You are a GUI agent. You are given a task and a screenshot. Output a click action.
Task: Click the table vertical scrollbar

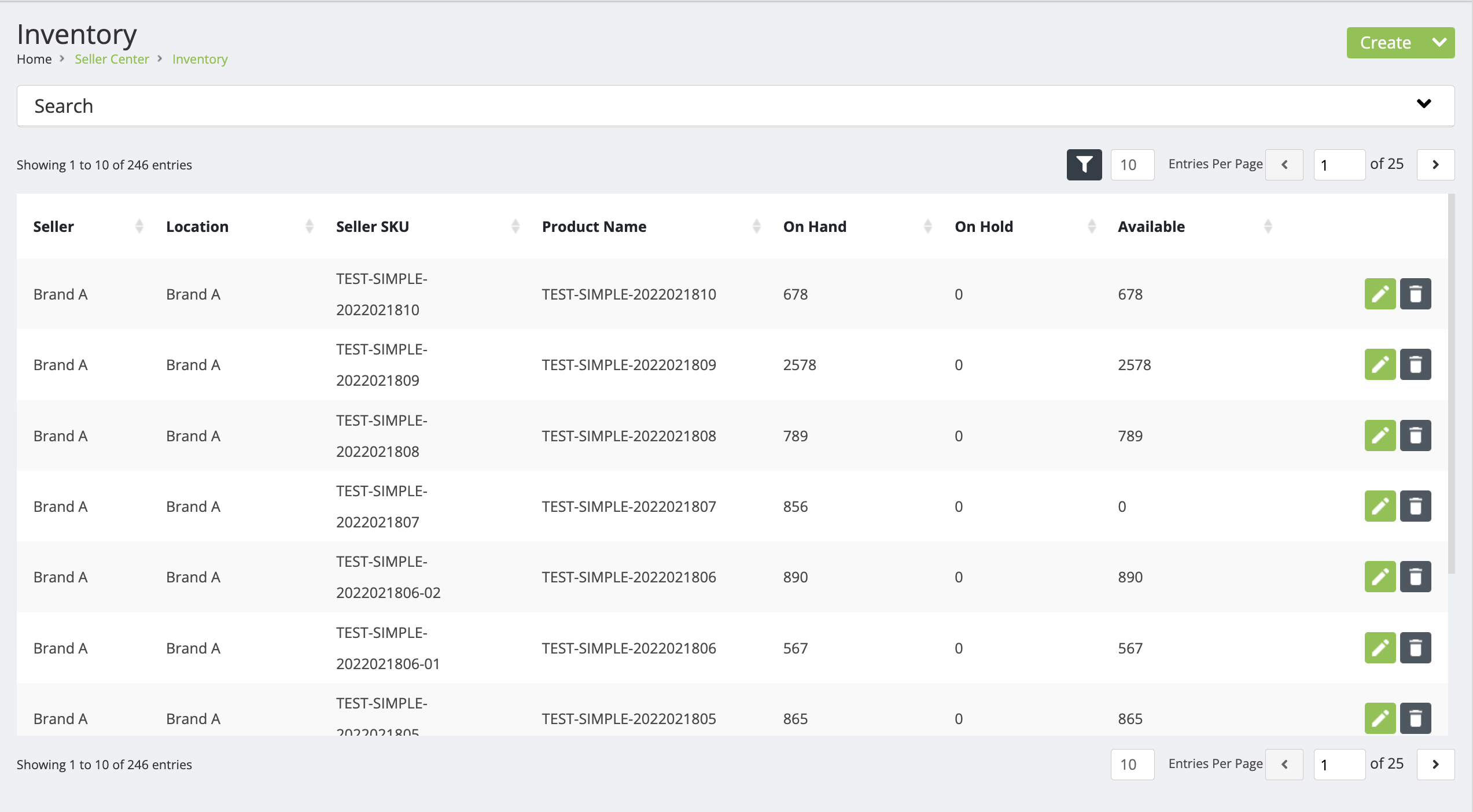tap(1451, 382)
